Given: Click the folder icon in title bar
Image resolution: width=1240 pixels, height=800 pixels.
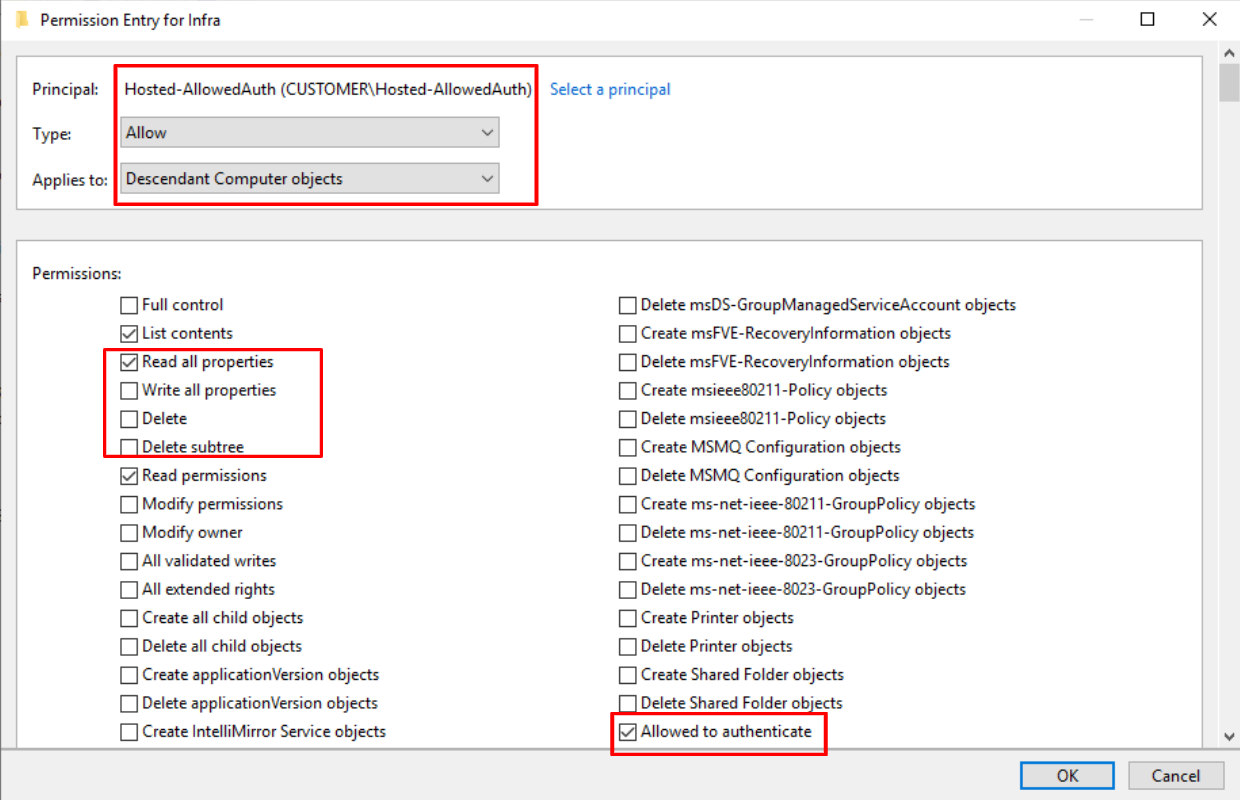Looking at the screenshot, I should coord(22,20).
